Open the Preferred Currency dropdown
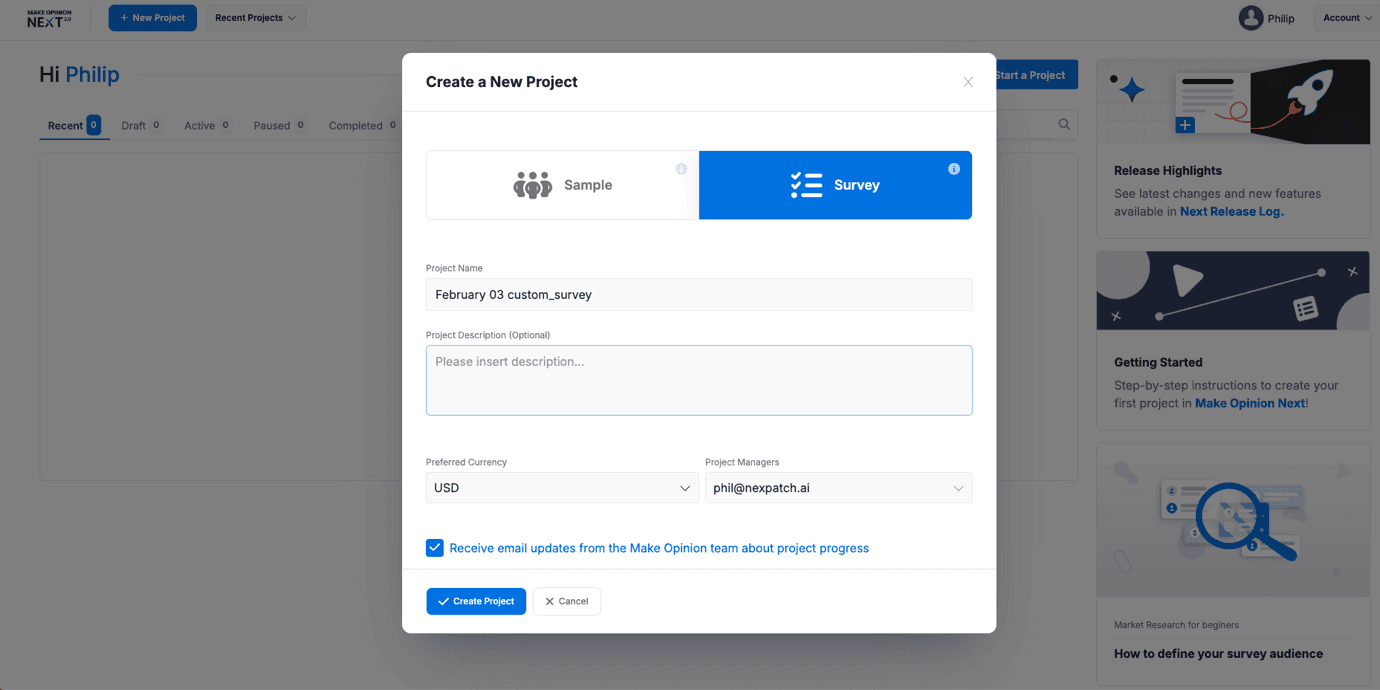The height and width of the screenshot is (690, 1380). pos(562,488)
